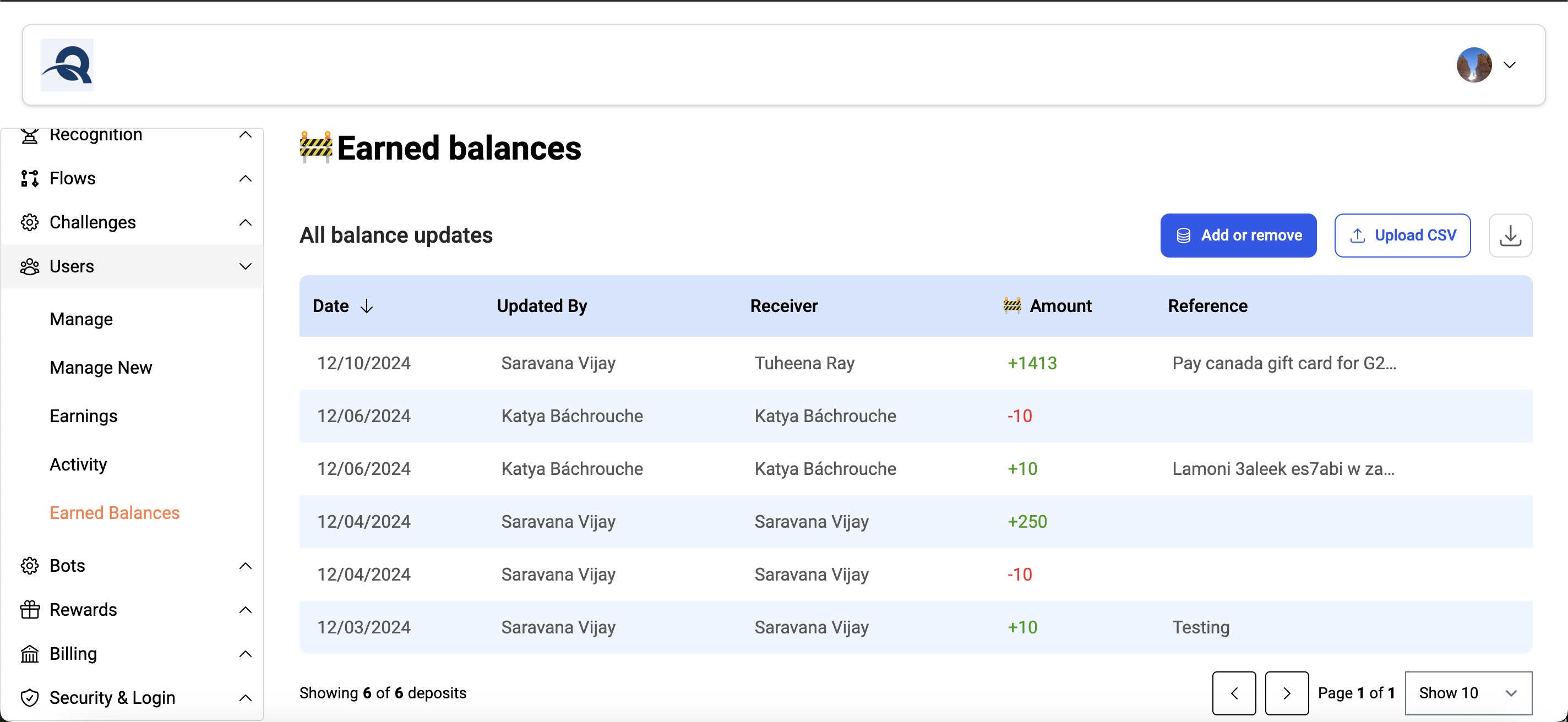
Task: Click the Security & Login shield icon
Action: (29, 698)
